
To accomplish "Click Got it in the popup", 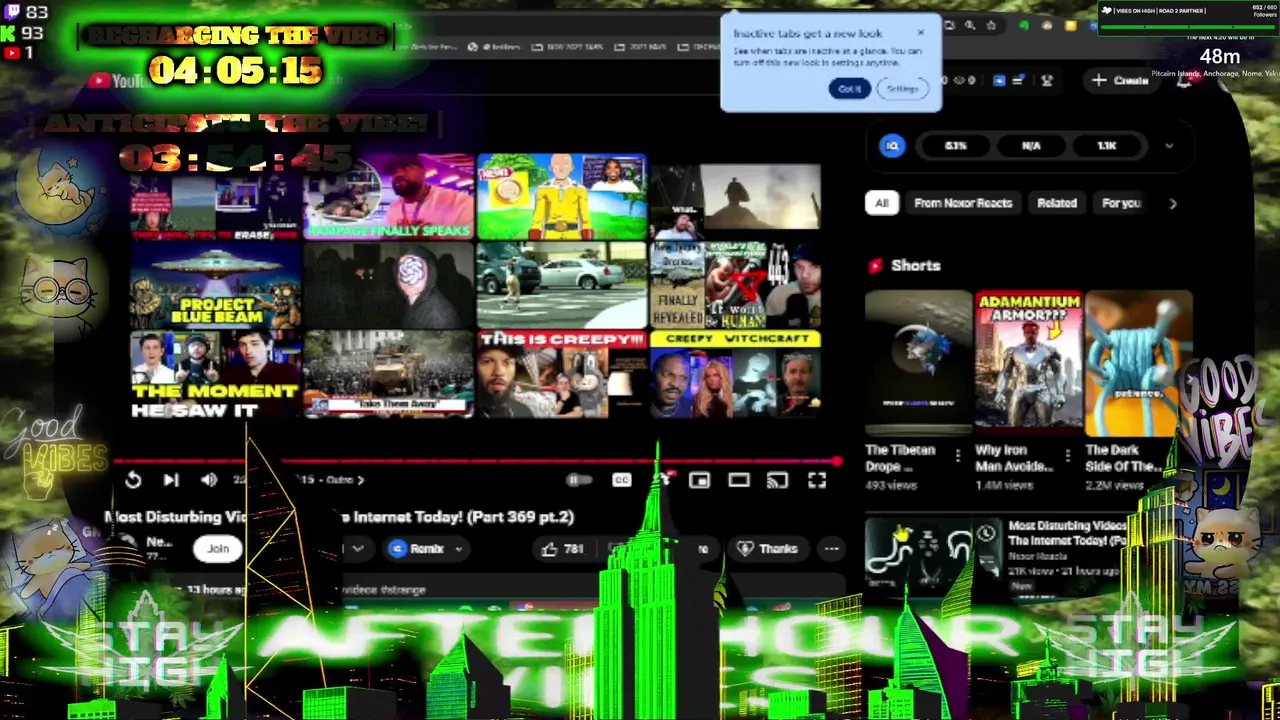I will 849,89.
